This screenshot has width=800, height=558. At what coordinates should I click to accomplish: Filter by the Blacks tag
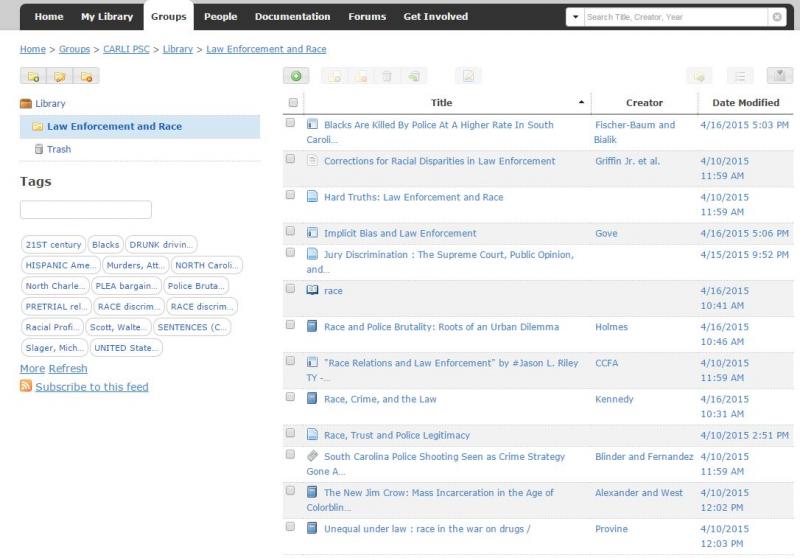click(x=105, y=244)
